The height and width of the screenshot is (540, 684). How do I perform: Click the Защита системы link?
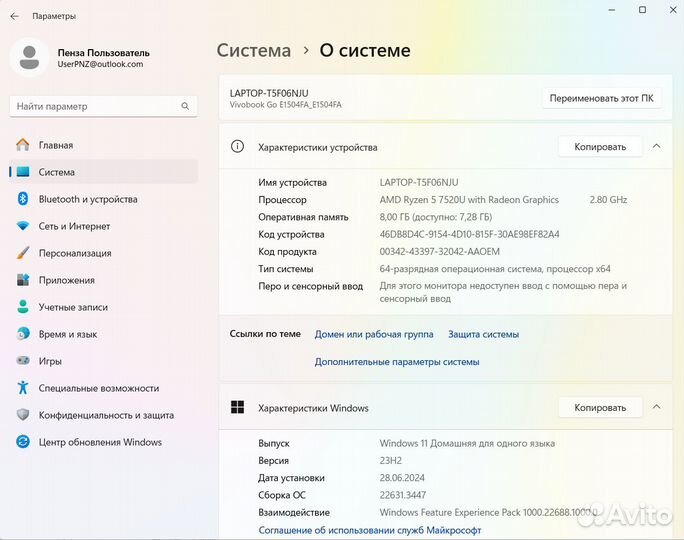[483, 334]
